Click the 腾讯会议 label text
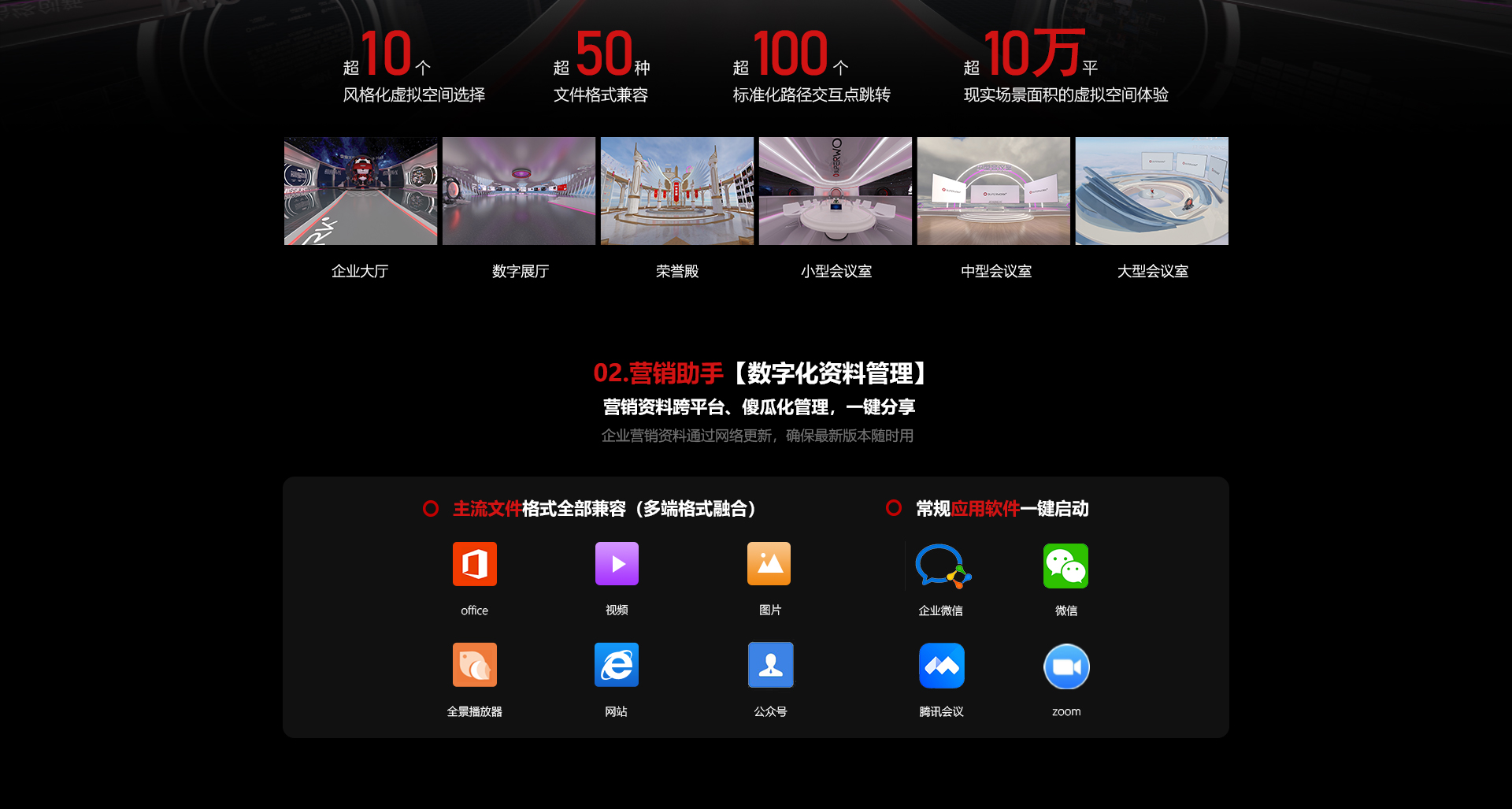 [941, 711]
